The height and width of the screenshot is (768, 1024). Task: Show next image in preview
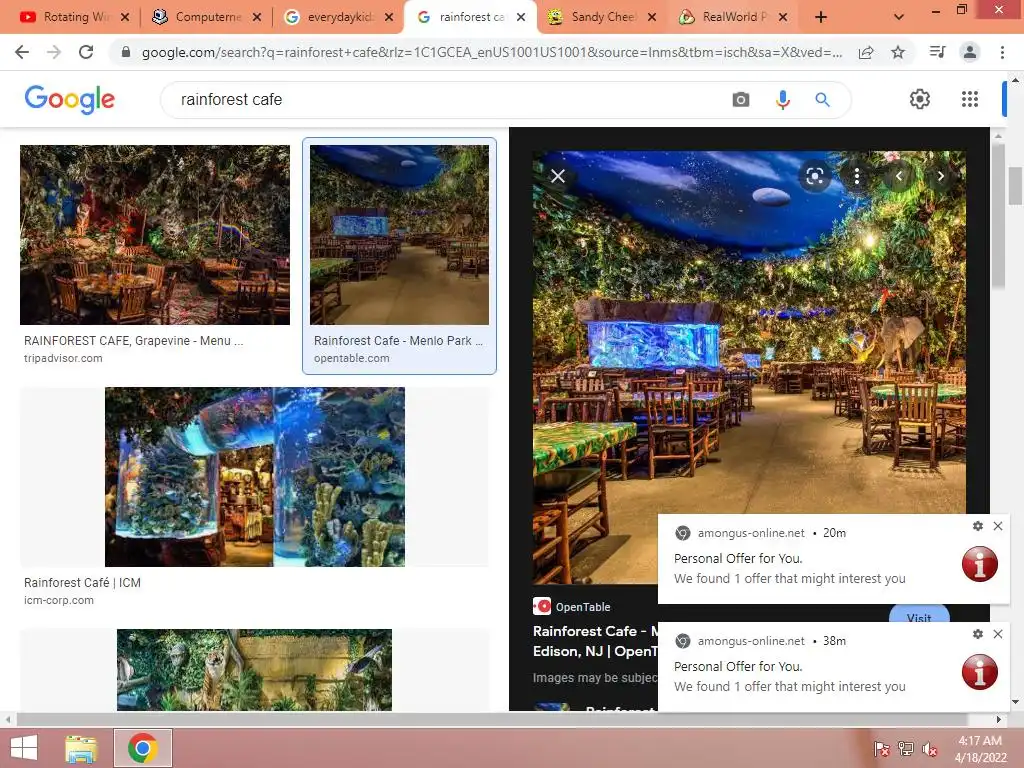tap(940, 176)
